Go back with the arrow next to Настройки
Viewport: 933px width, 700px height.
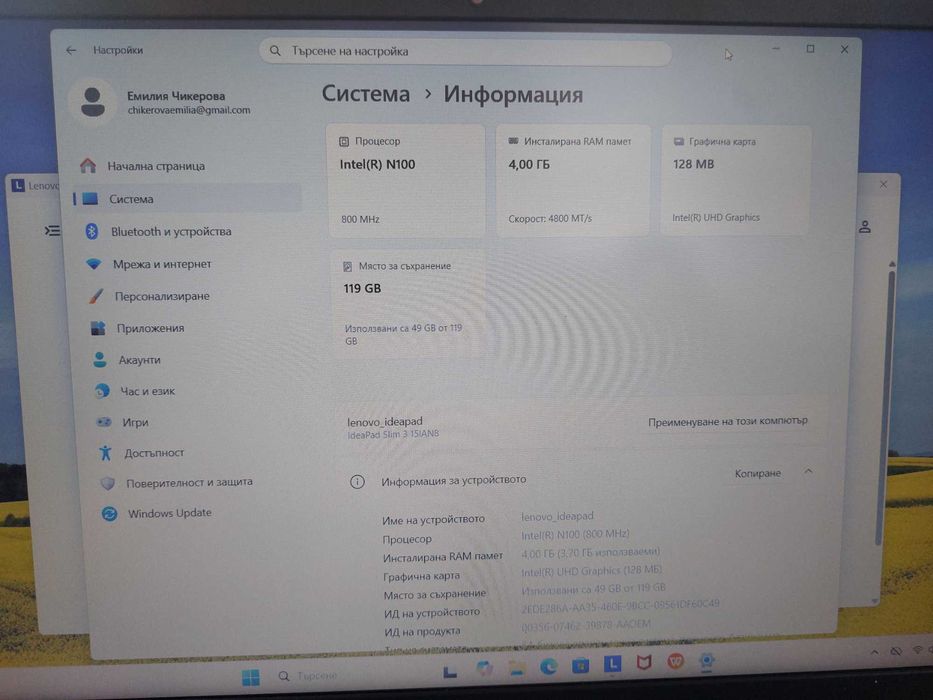pyautogui.click(x=71, y=51)
